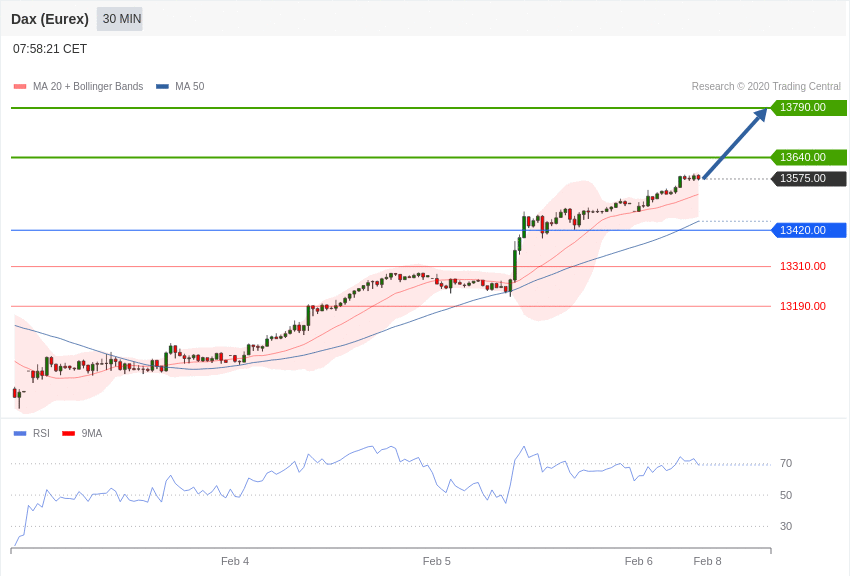The width and height of the screenshot is (850, 576).
Task: Click the 13790.00 green resistance label
Action: tap(808, 107)
